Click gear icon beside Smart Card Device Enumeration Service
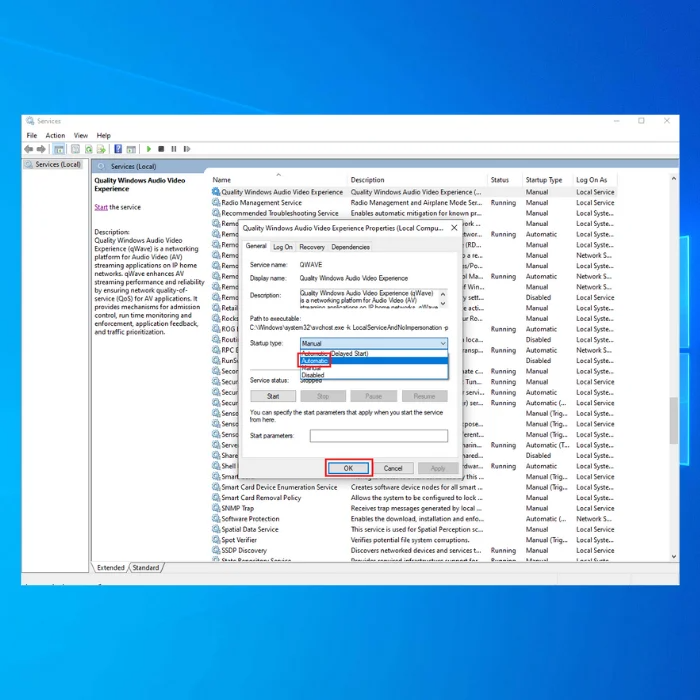Viewport: 700px width, 700px height. (x=216, y=487)
